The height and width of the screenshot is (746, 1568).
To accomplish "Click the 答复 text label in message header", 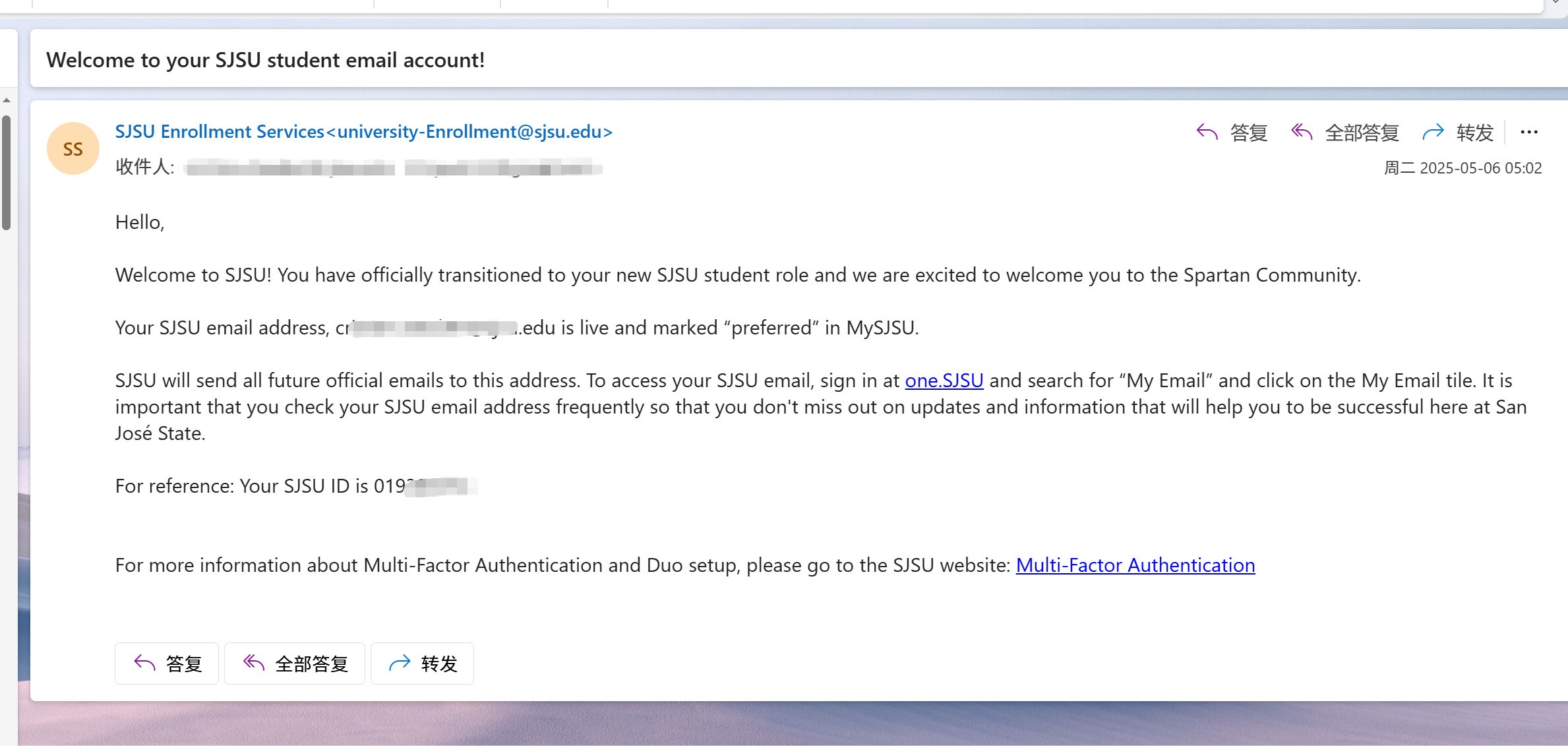I will (x=1249, y=133).
